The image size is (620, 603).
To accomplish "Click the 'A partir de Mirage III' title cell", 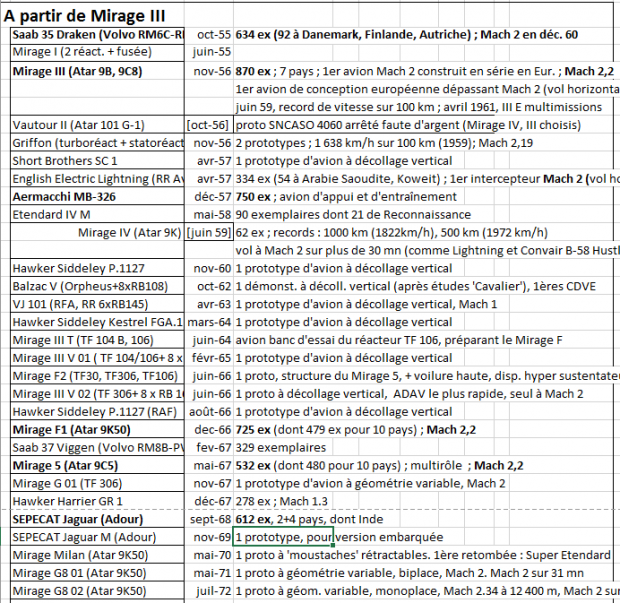I will (x=85, y=17).
